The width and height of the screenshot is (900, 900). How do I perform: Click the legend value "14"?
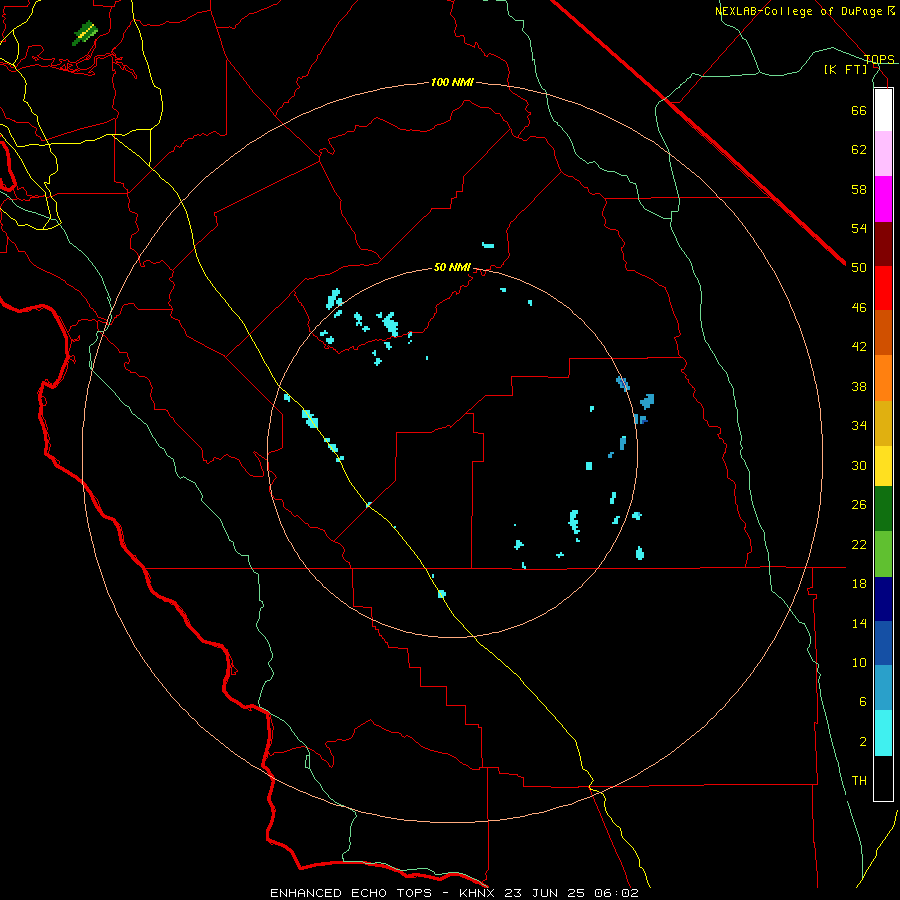click(x=859, y=623)
